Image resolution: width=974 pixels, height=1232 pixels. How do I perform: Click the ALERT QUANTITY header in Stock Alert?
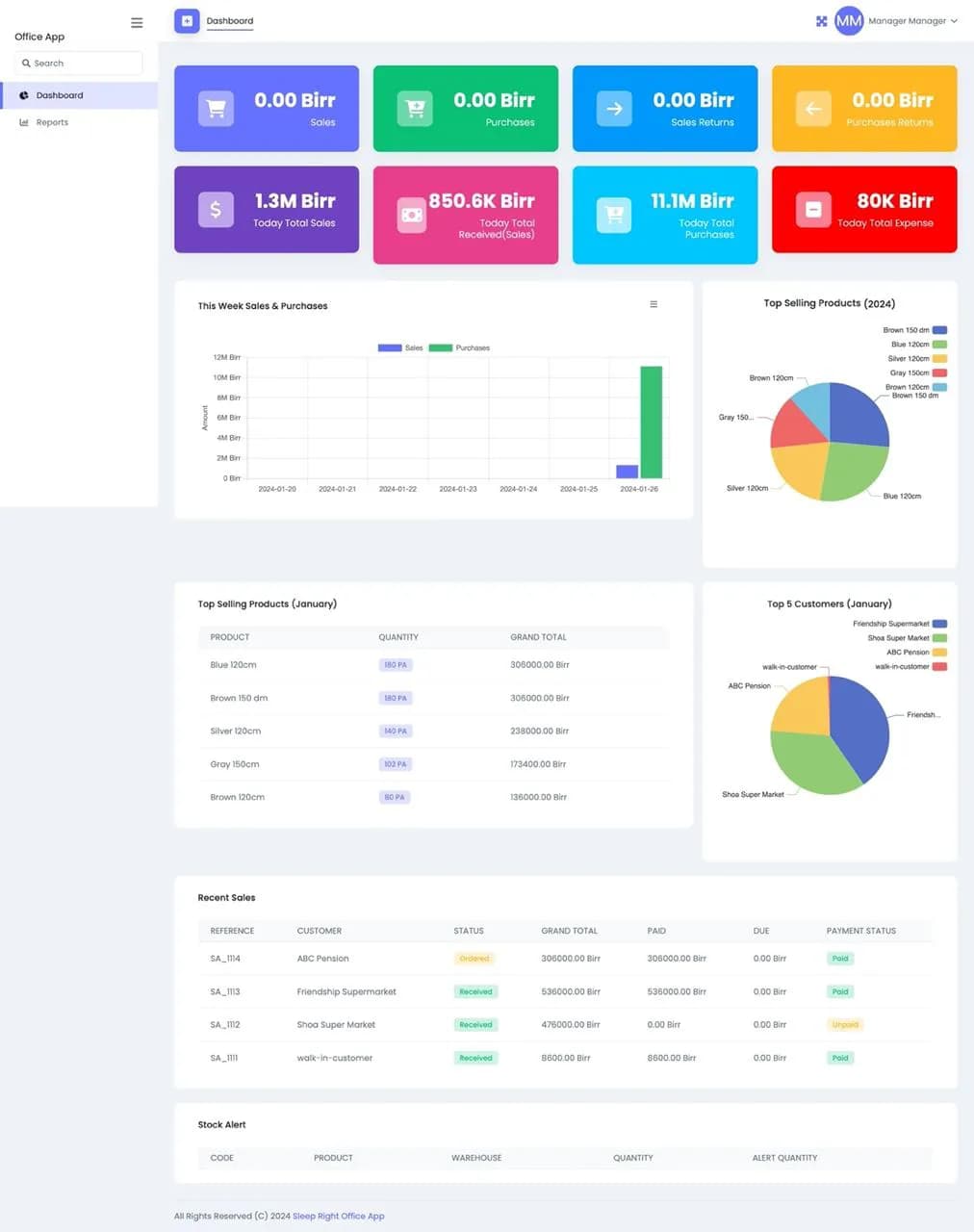pyautogui.click(x=784, y=1158)
